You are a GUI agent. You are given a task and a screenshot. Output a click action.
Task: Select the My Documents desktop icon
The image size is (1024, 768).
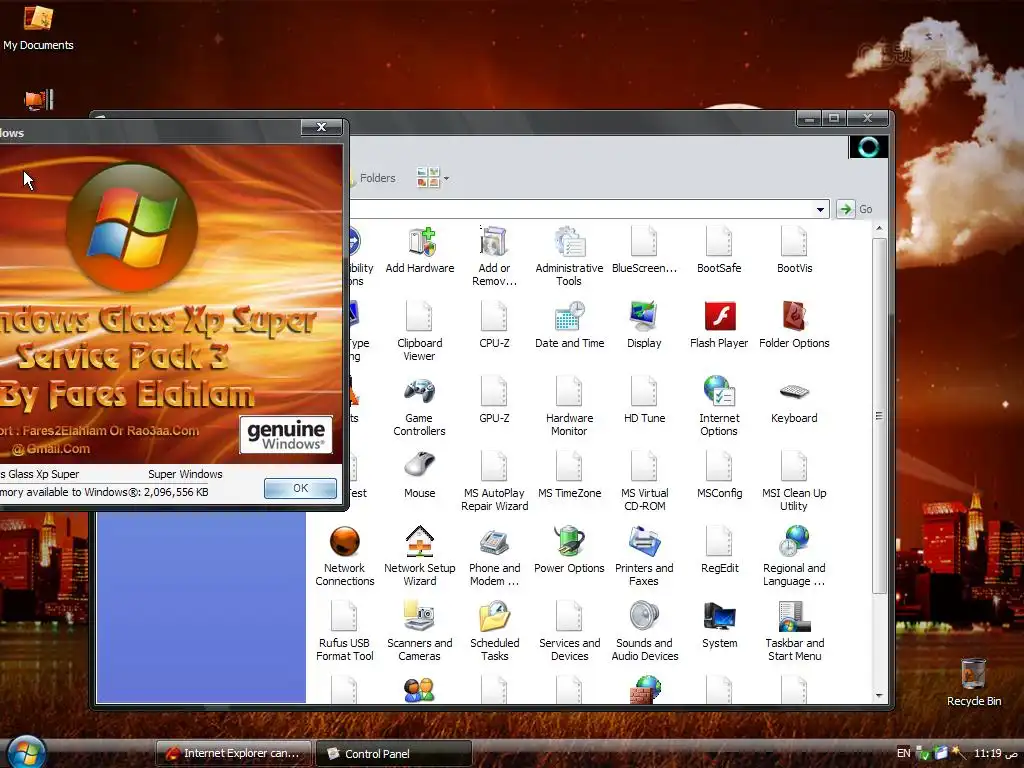pyautogui.click(x=38, y=27)
